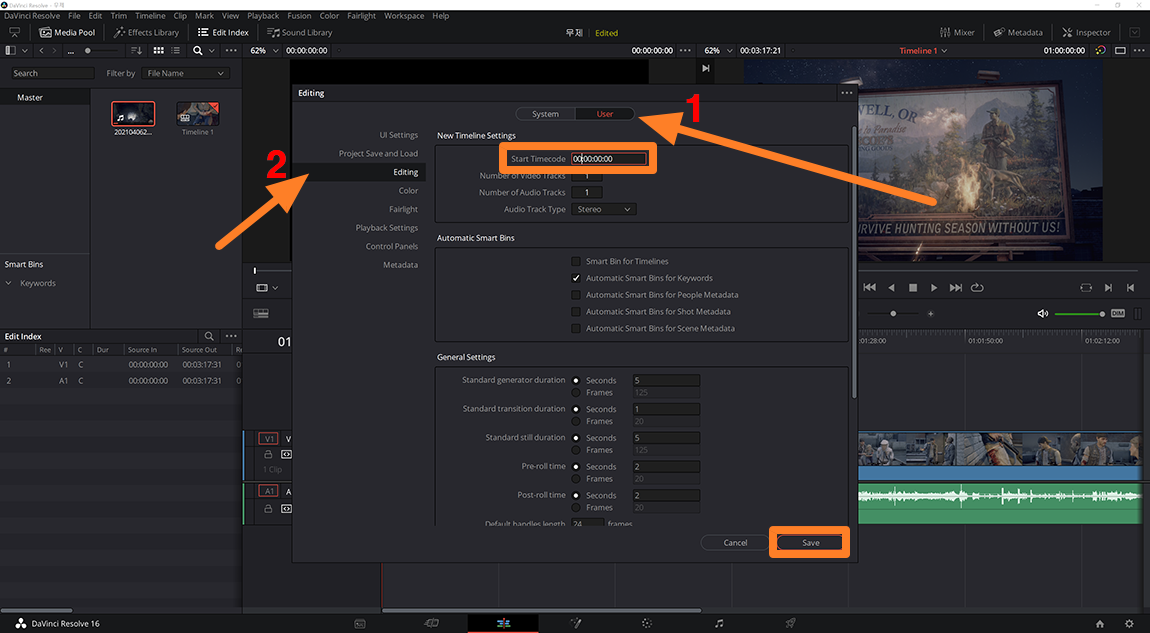Switch to the Deliver page rocket icon
Screen dimensions: 1150x633
tap(791, 623)
